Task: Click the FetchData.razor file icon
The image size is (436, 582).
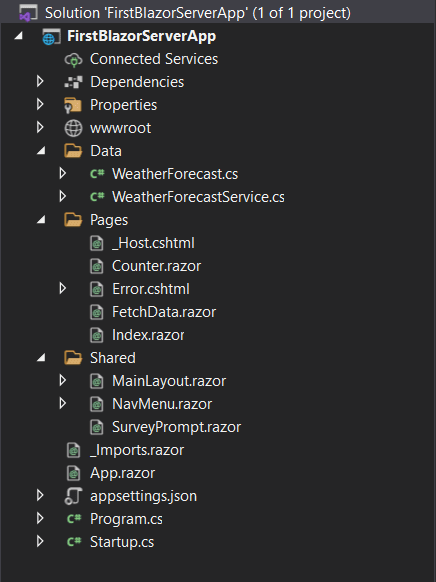Action: click(97, 313)
